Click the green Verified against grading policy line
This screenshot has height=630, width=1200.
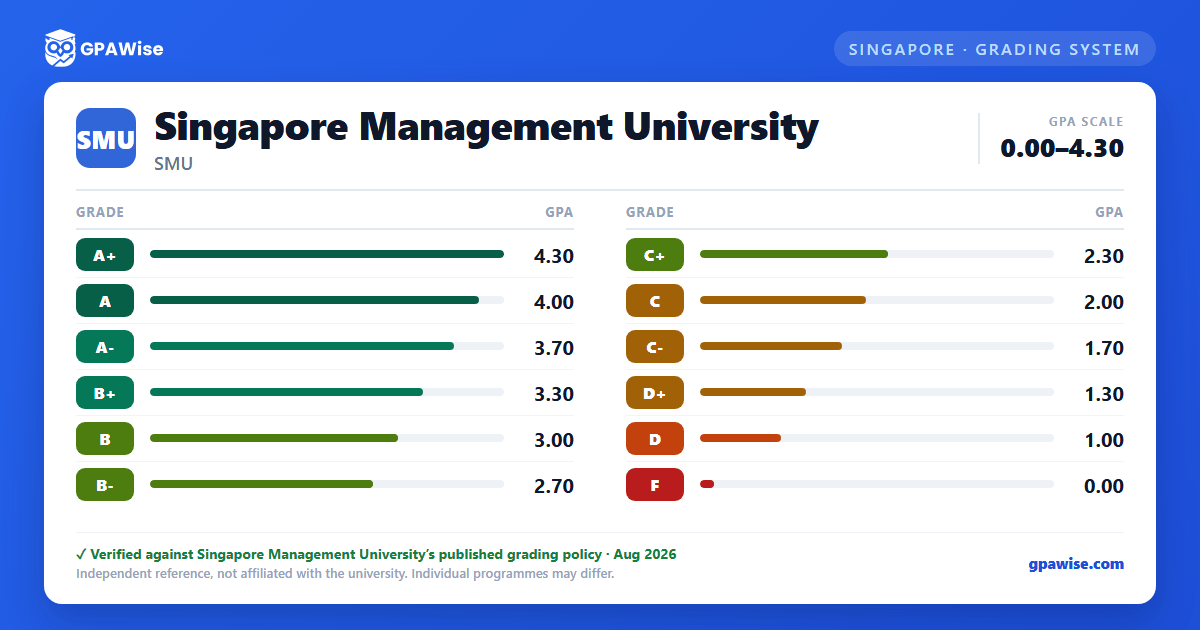pos(376,554)
